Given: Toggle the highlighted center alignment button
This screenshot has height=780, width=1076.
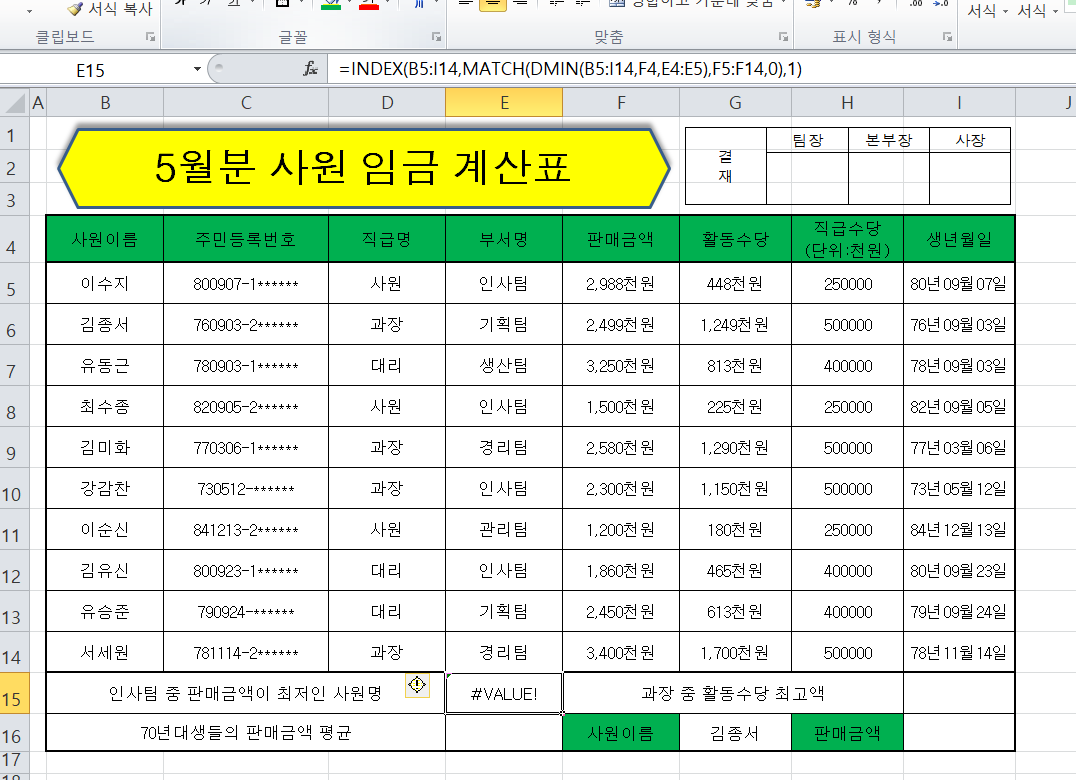Looking at the screenshot, I should pos(492,4).
